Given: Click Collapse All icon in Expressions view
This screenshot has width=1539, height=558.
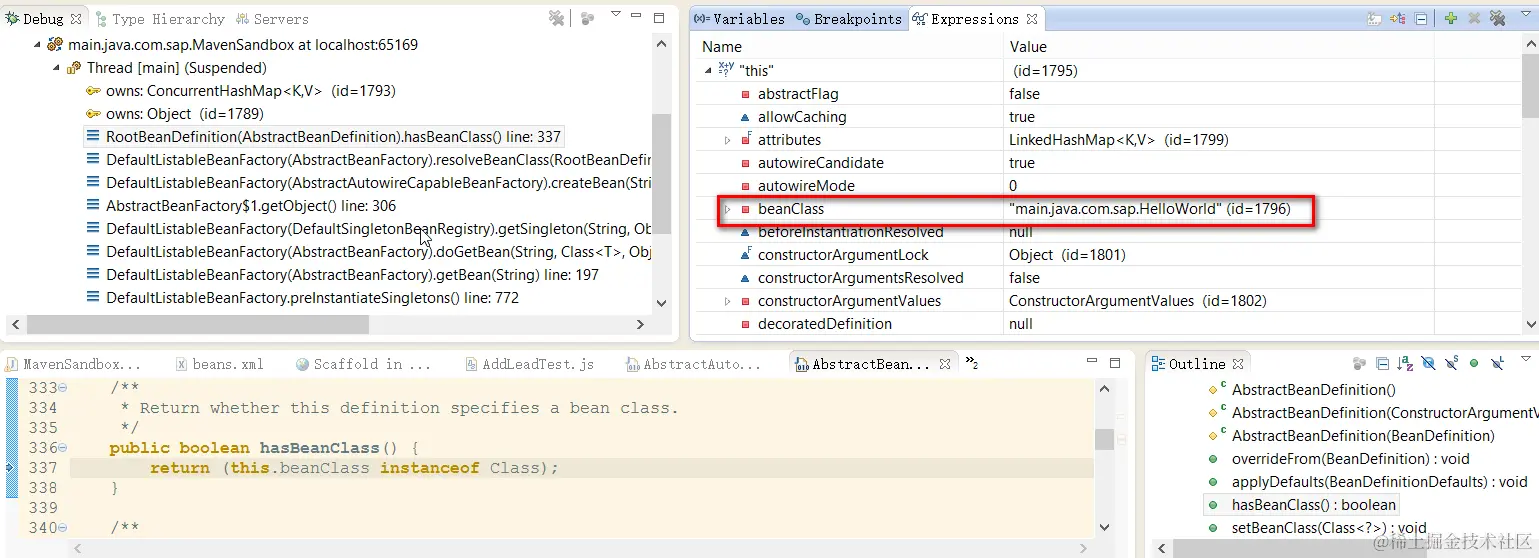Looking at the screenshot, I should (1421, 18).
